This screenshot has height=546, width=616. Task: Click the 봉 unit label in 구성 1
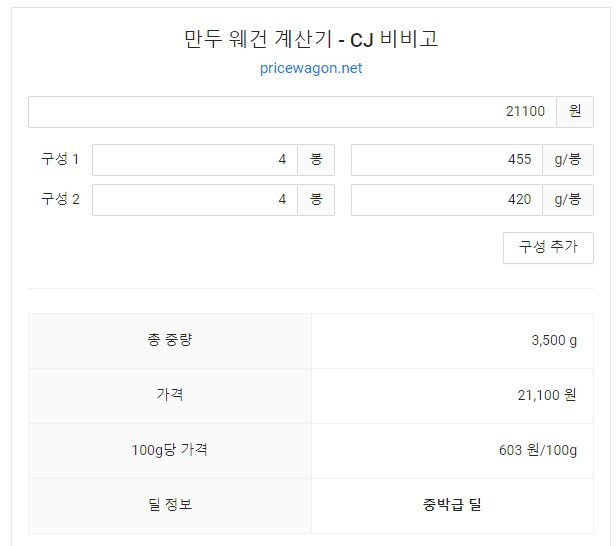[x=316, y=160]
